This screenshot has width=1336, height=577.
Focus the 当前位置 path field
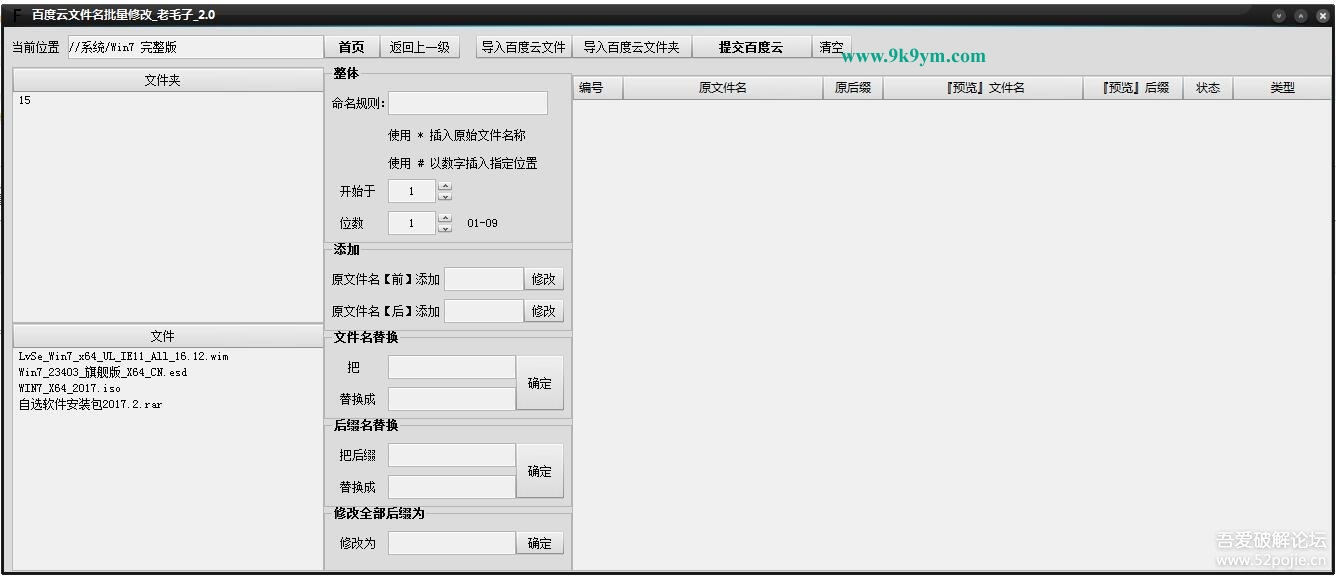coord(195,47)
